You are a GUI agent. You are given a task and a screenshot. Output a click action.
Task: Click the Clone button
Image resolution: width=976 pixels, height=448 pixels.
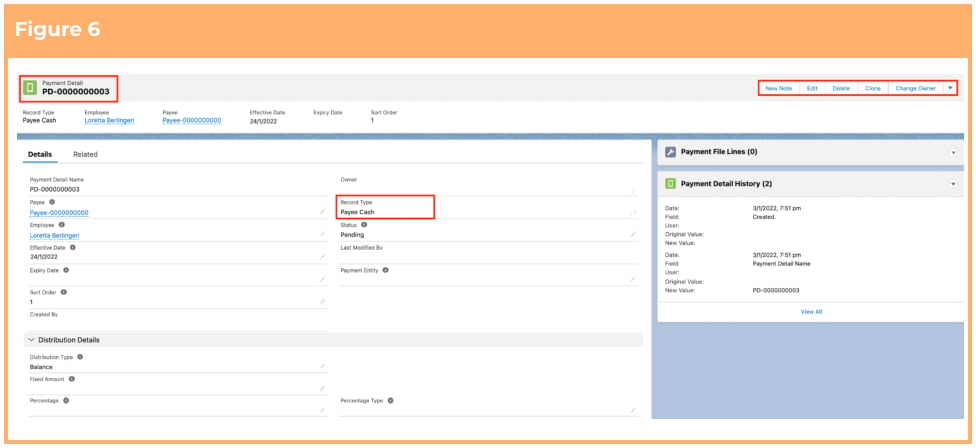873,88
